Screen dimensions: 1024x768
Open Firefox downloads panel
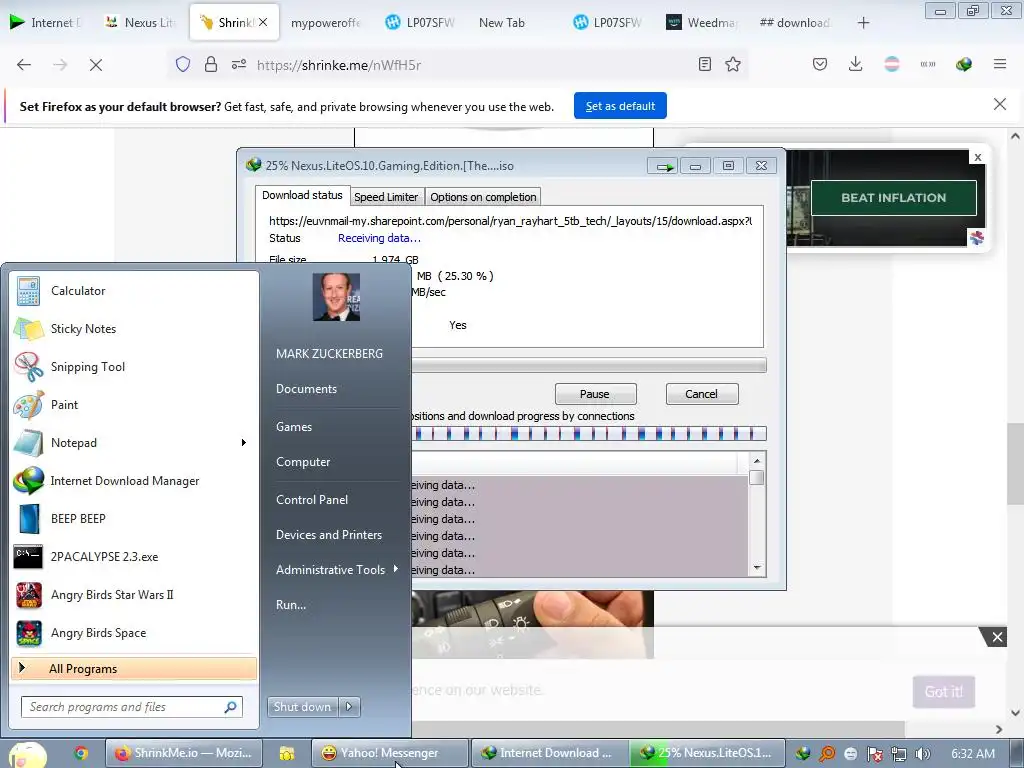click(856, 64)
